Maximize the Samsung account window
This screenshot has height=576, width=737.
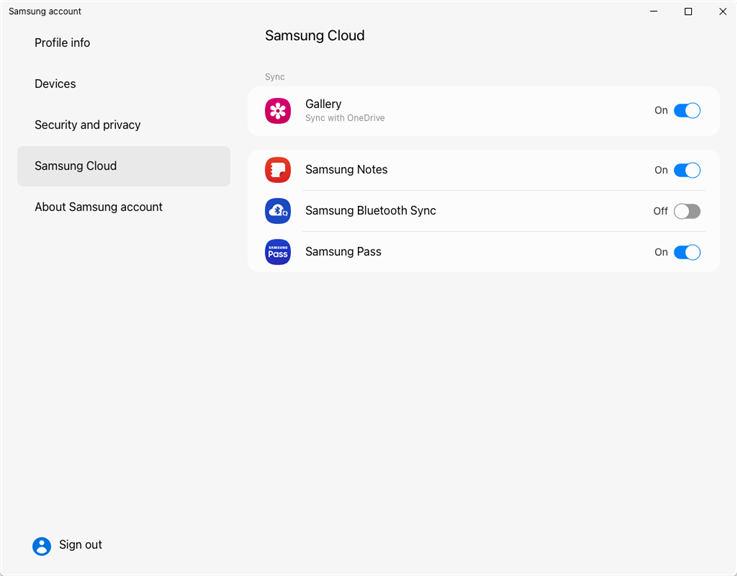[688, 11]
